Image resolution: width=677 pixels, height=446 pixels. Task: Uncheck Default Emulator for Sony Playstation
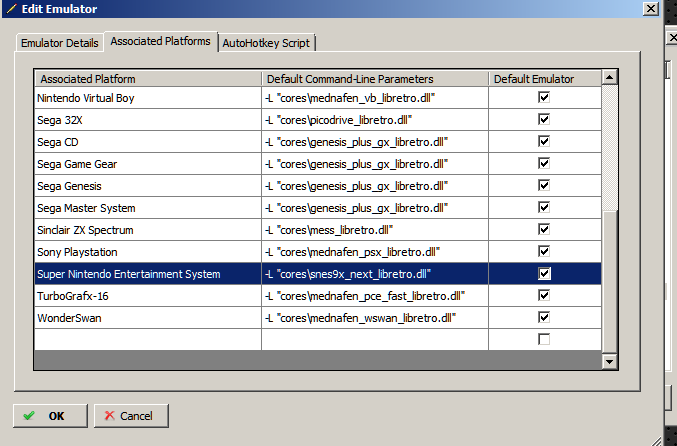point(544,251)
